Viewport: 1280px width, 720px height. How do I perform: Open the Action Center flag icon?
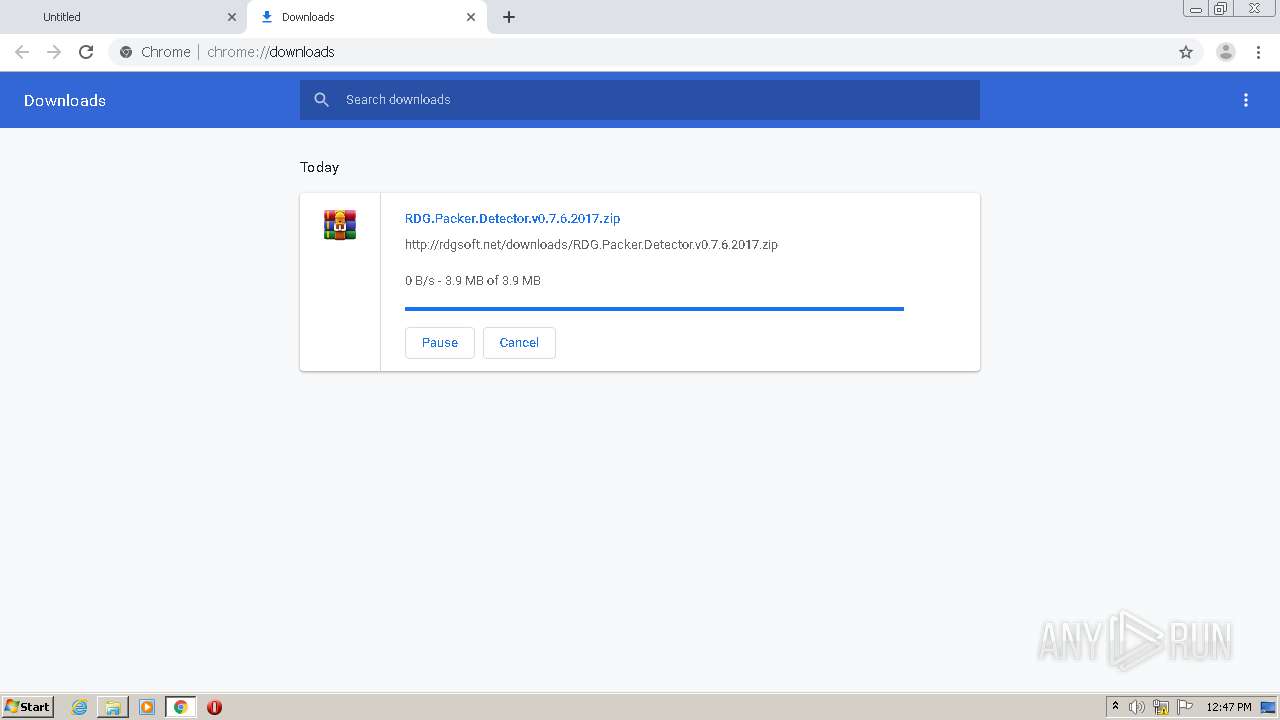(x=1185, y=707)
